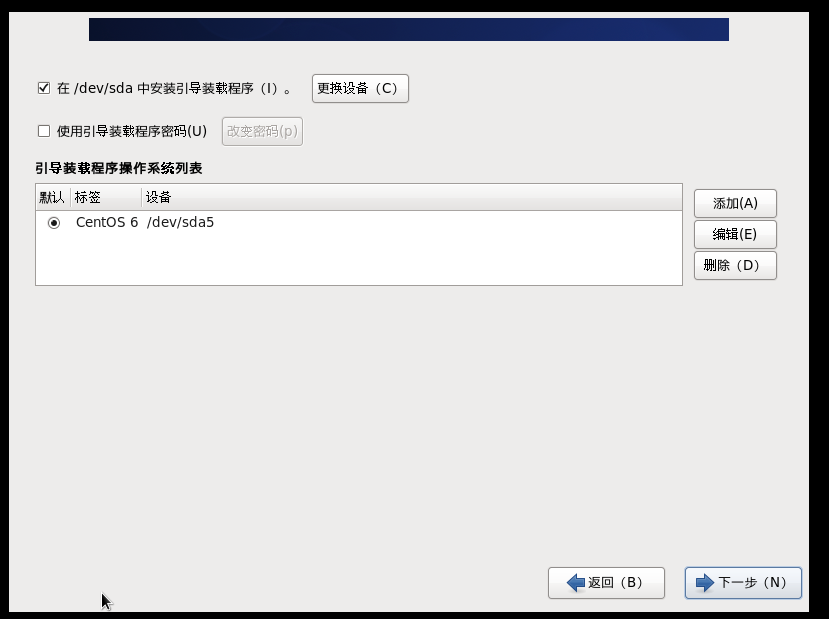
Task: Proceed with the 下一步 (N) next button
Action: 743,583
